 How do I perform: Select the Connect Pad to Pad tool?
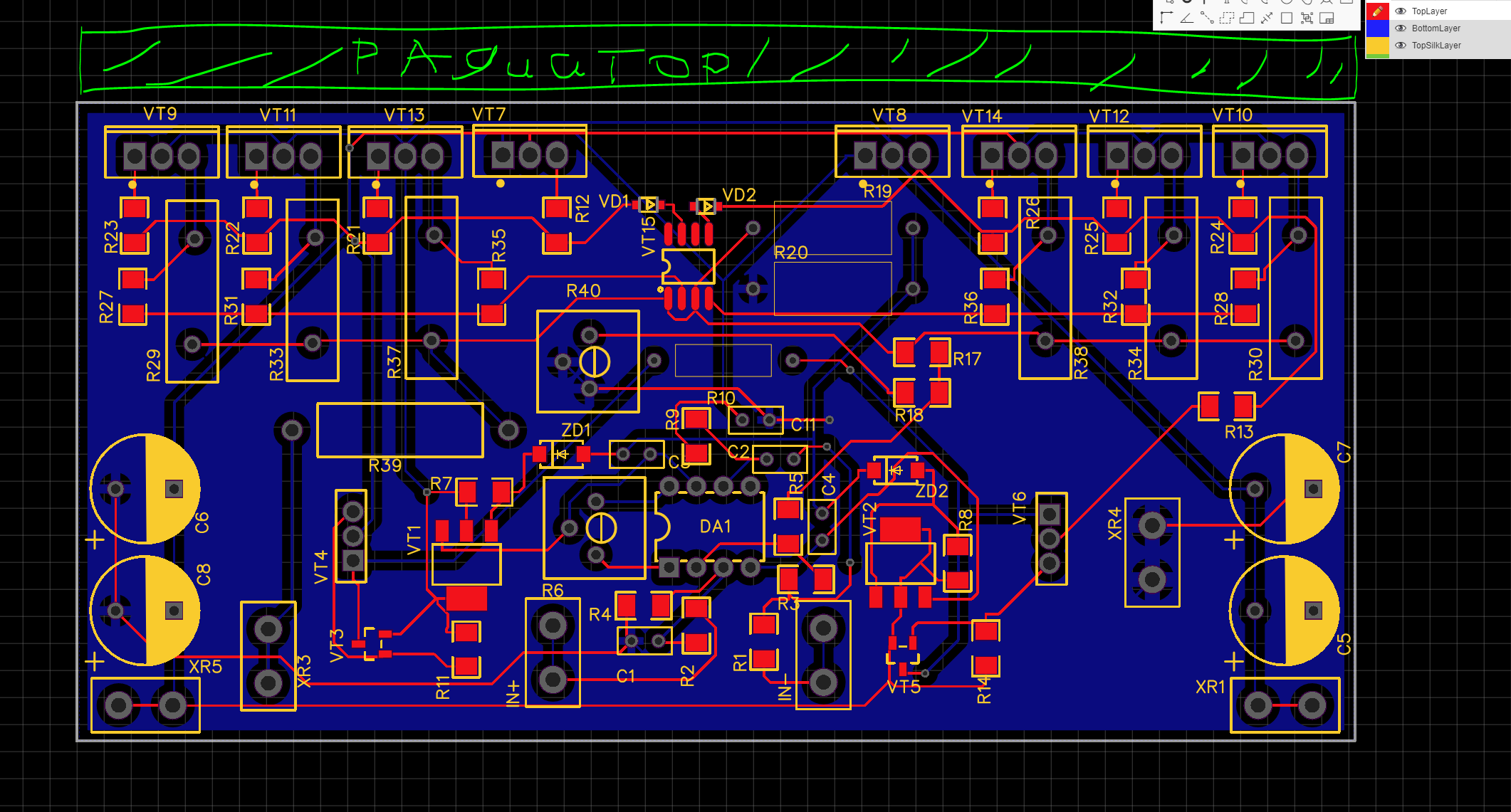(1206, 18)
